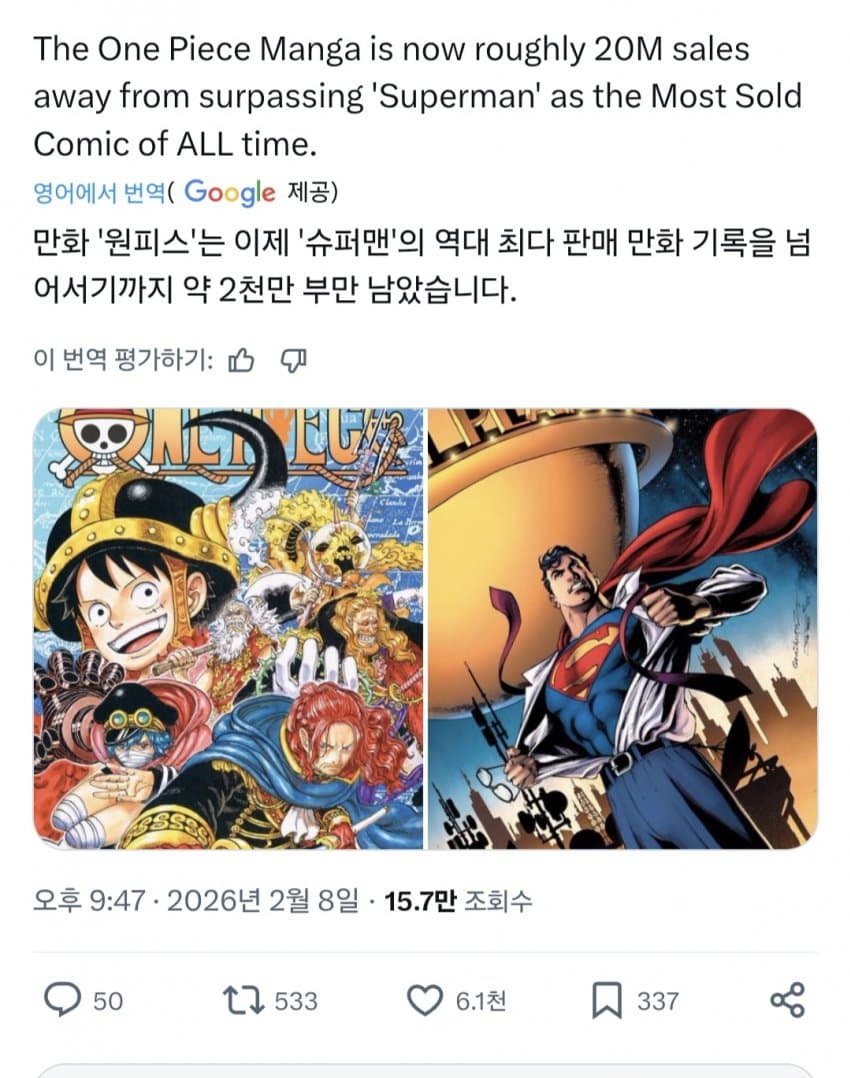850x1078 pixels.
Task: Click the Google logo in translation credit
Action: click(230, 193)
